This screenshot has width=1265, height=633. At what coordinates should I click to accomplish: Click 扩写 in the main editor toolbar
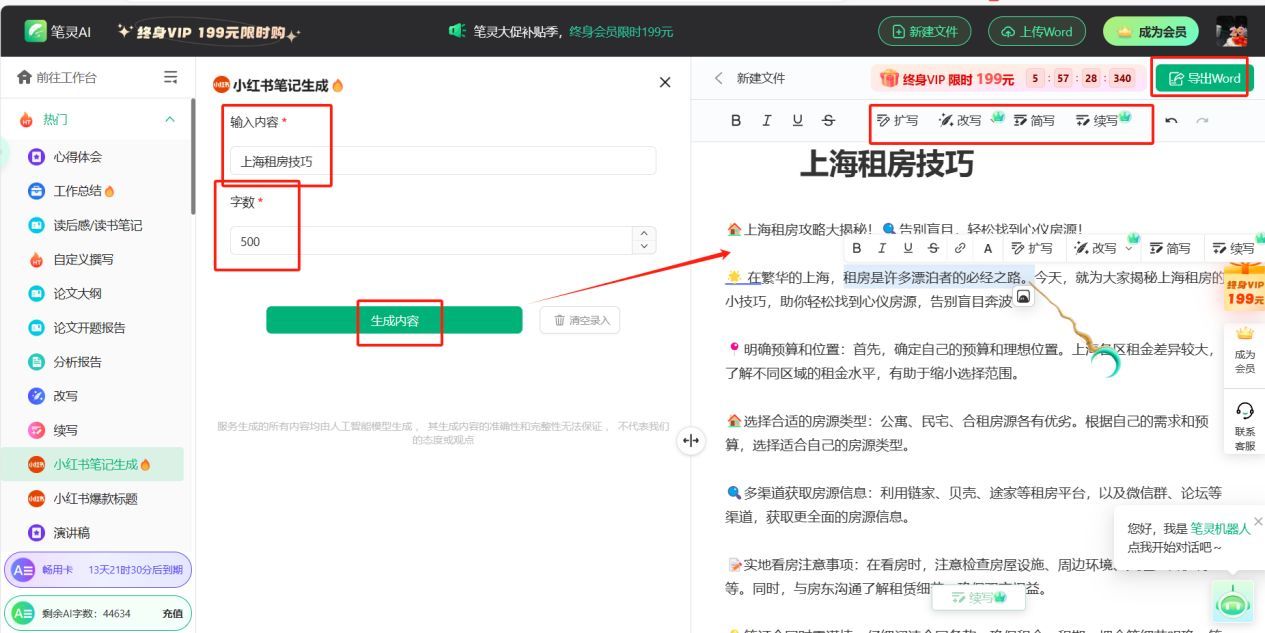[x=897, y=120]
